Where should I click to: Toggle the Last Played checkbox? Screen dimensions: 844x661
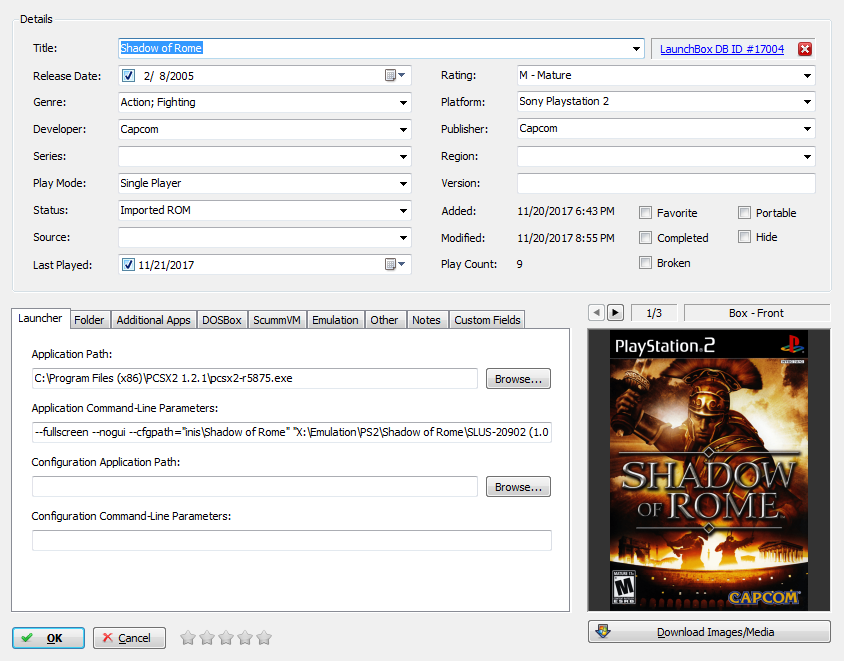(128, 264)
